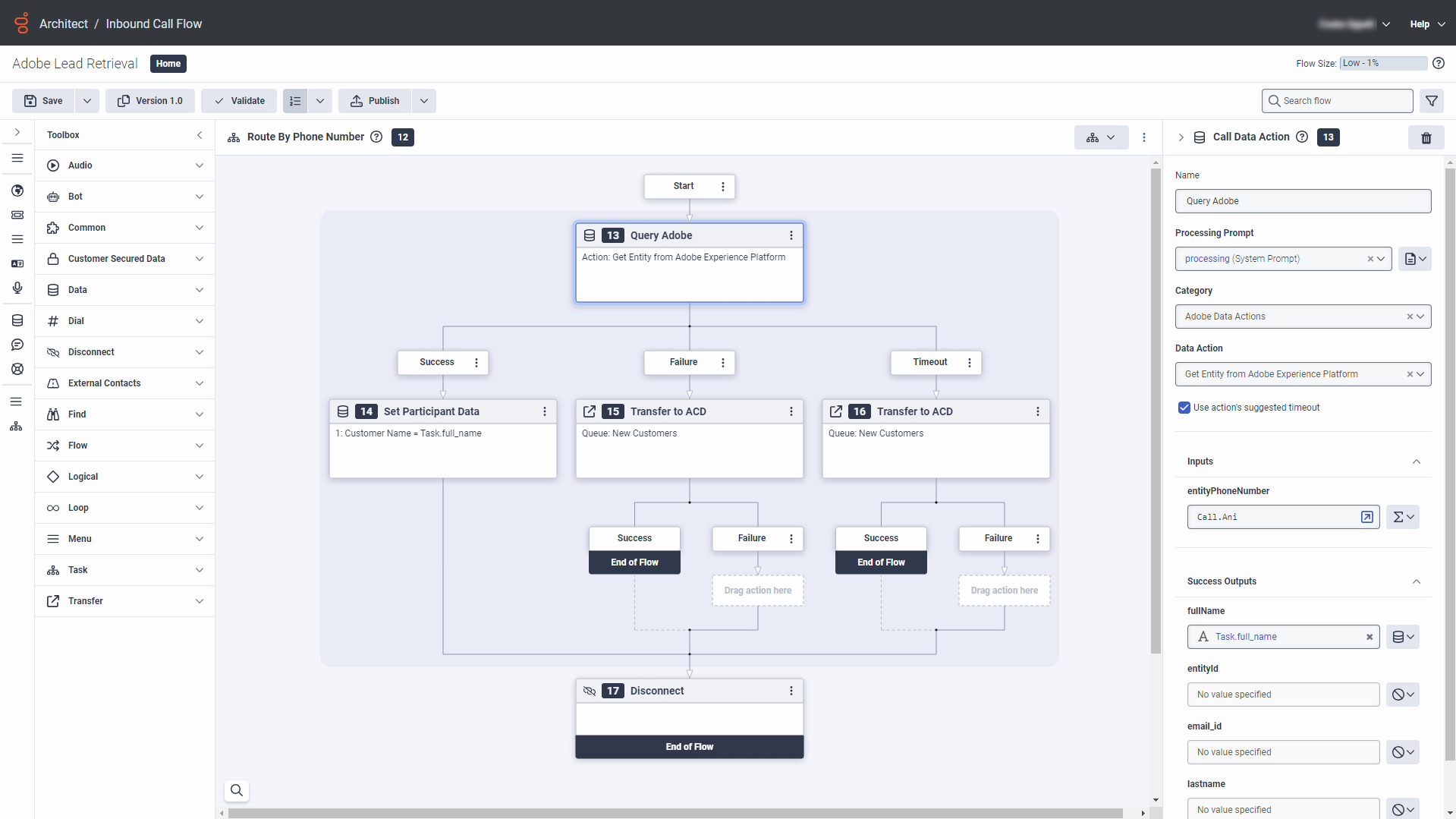The image size is (1456, 819).
Task: Expand the Audio toolbox category
Action: click(124, 165)
